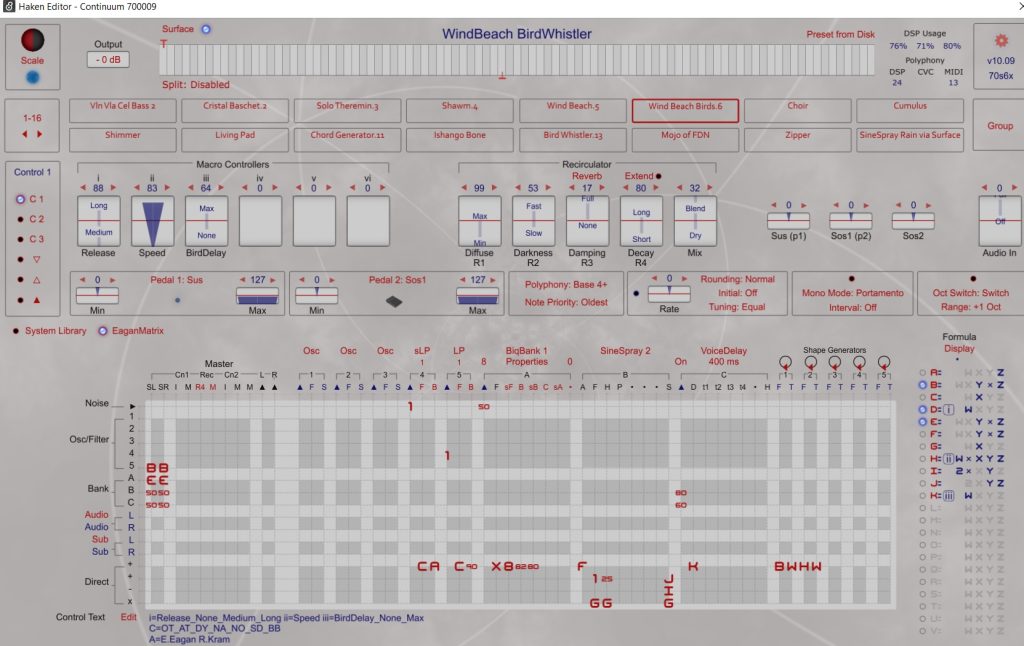
Task: Decrease Decay R4 value 80 with left arrow
Action: (626, 188)
